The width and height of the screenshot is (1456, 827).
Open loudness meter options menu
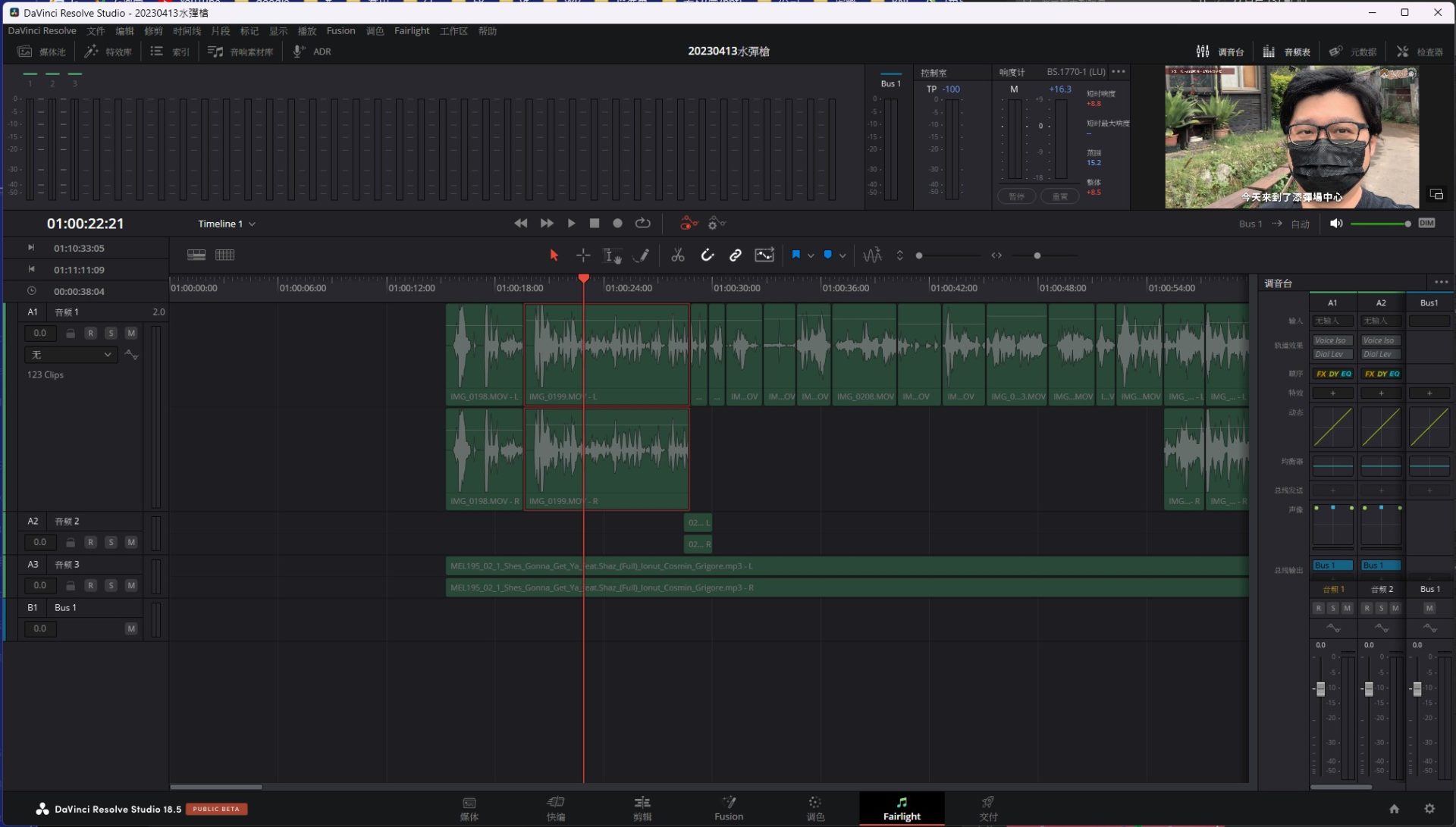[x=1119, y=72]
